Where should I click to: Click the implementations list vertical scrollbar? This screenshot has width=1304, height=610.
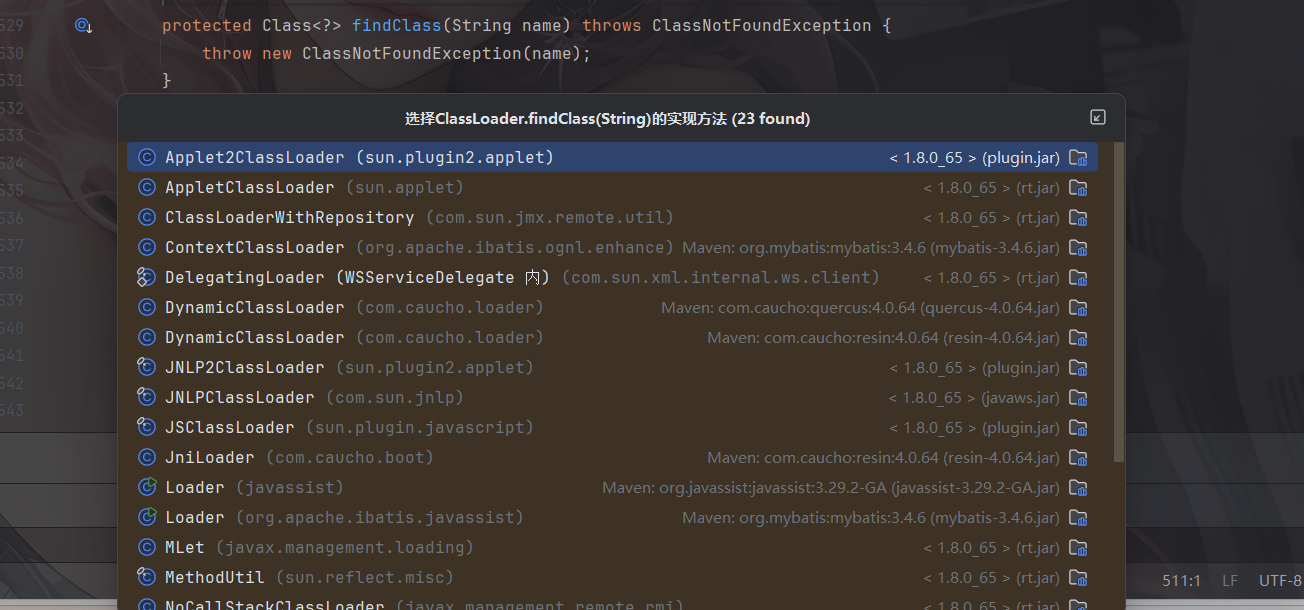[x=1119, y=300]
